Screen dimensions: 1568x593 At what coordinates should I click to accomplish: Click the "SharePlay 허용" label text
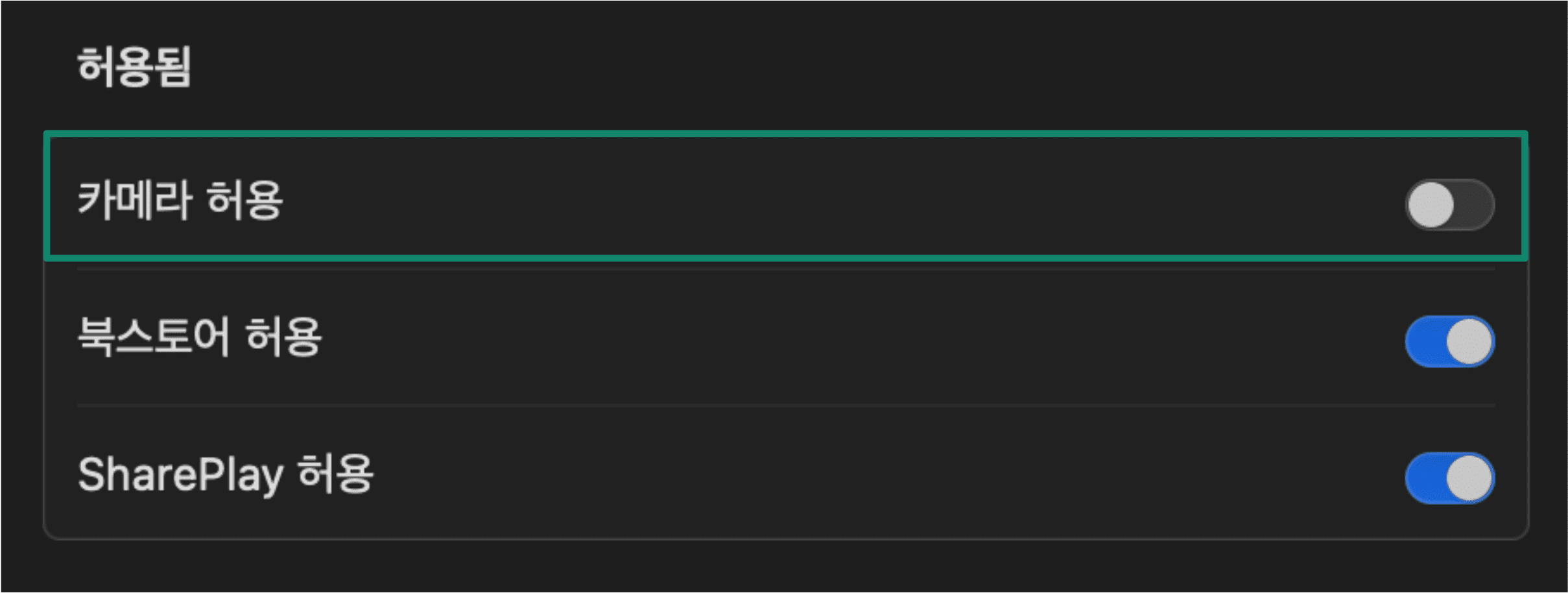(225, 474)
